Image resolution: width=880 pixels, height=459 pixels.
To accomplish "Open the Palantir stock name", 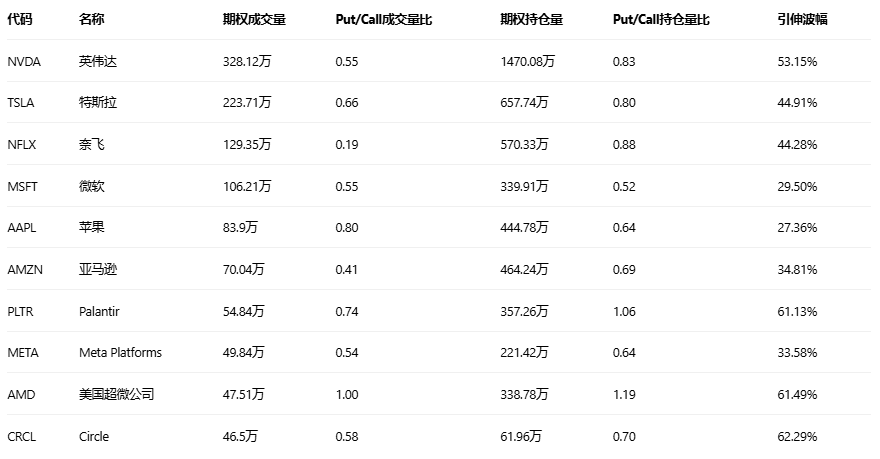I will [98, 311].
